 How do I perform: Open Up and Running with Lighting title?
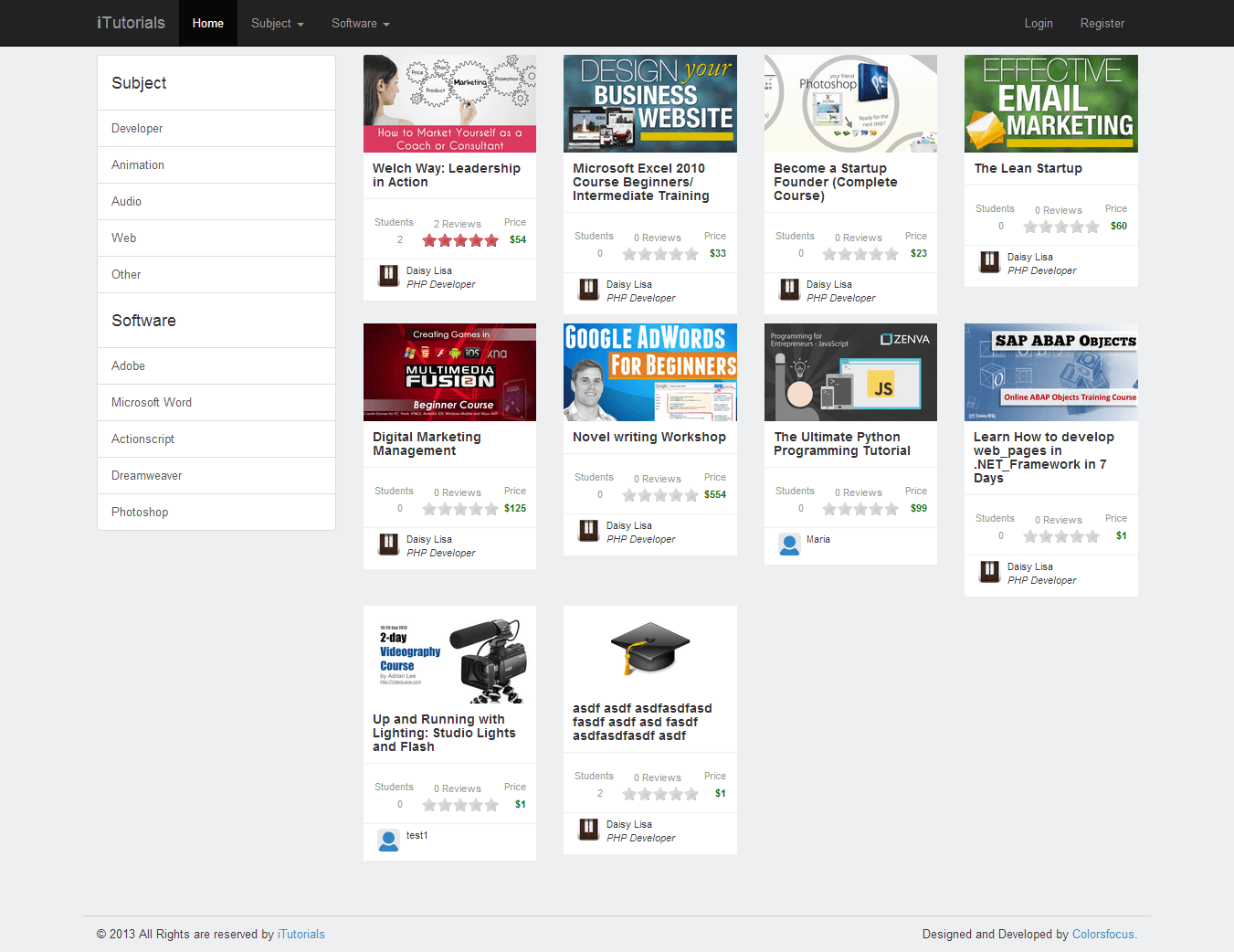tap(444, 733)
